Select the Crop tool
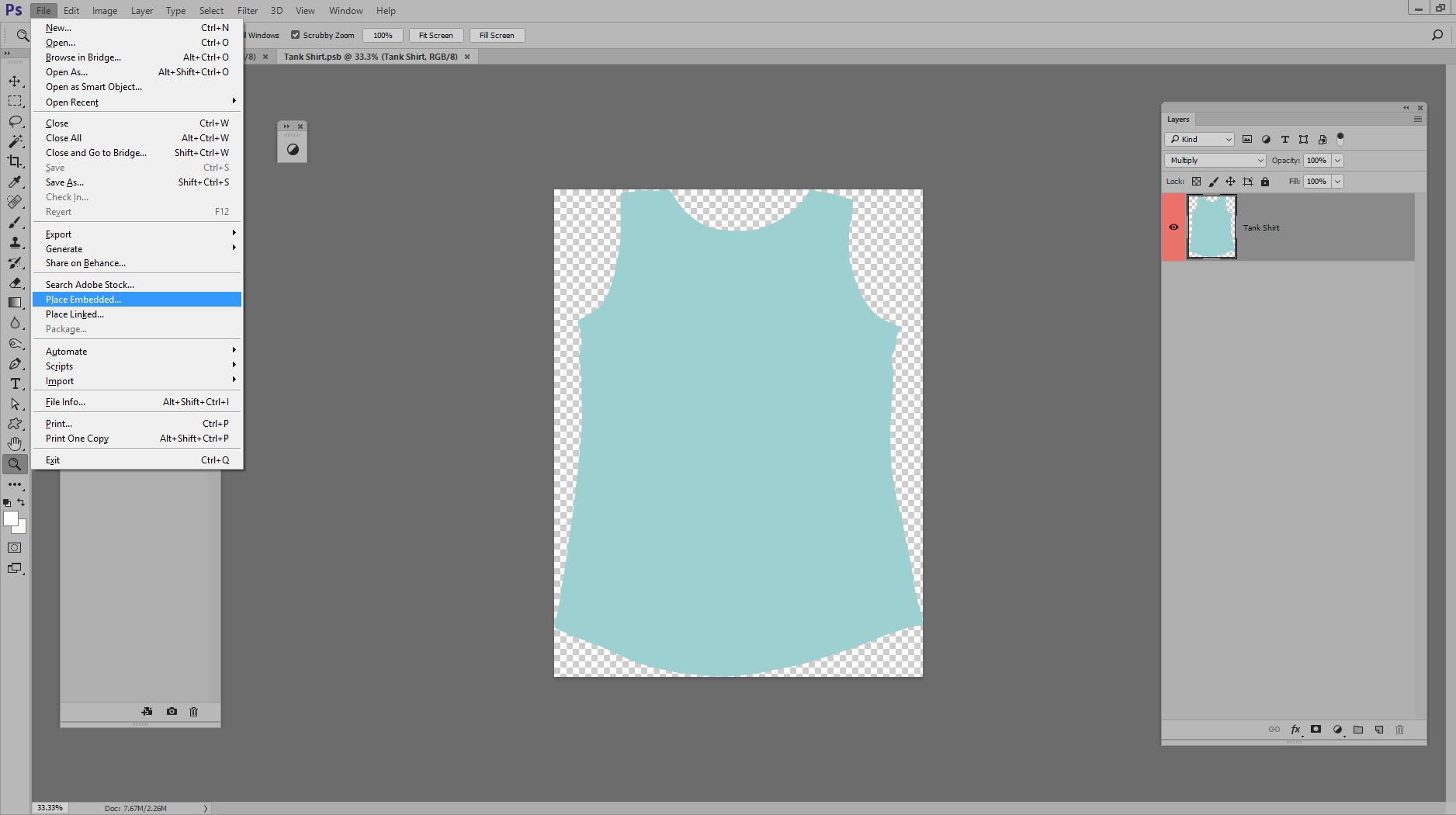This screenshot has width=1456, height=815. 16,161
